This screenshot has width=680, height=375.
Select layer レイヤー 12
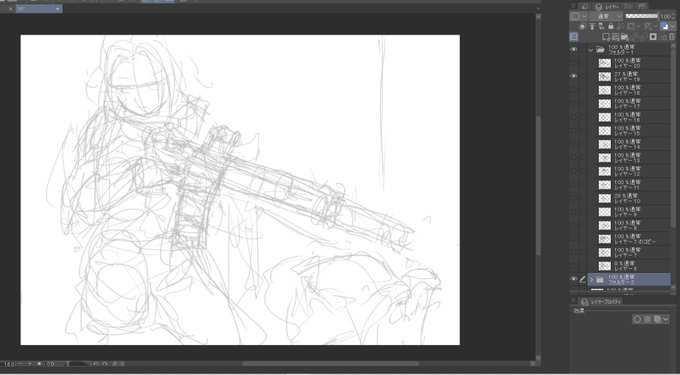tap(630, 171)
